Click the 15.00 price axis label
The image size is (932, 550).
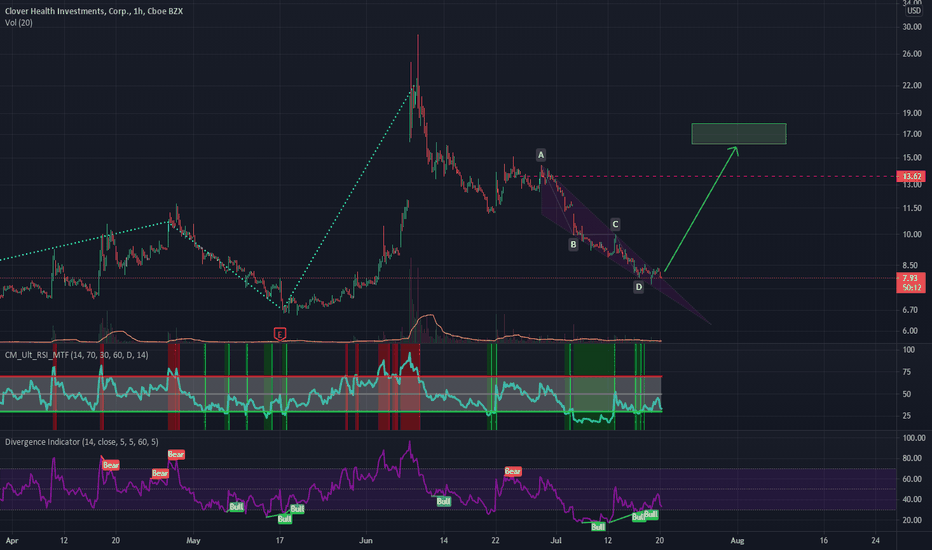(x=912, y=158)
